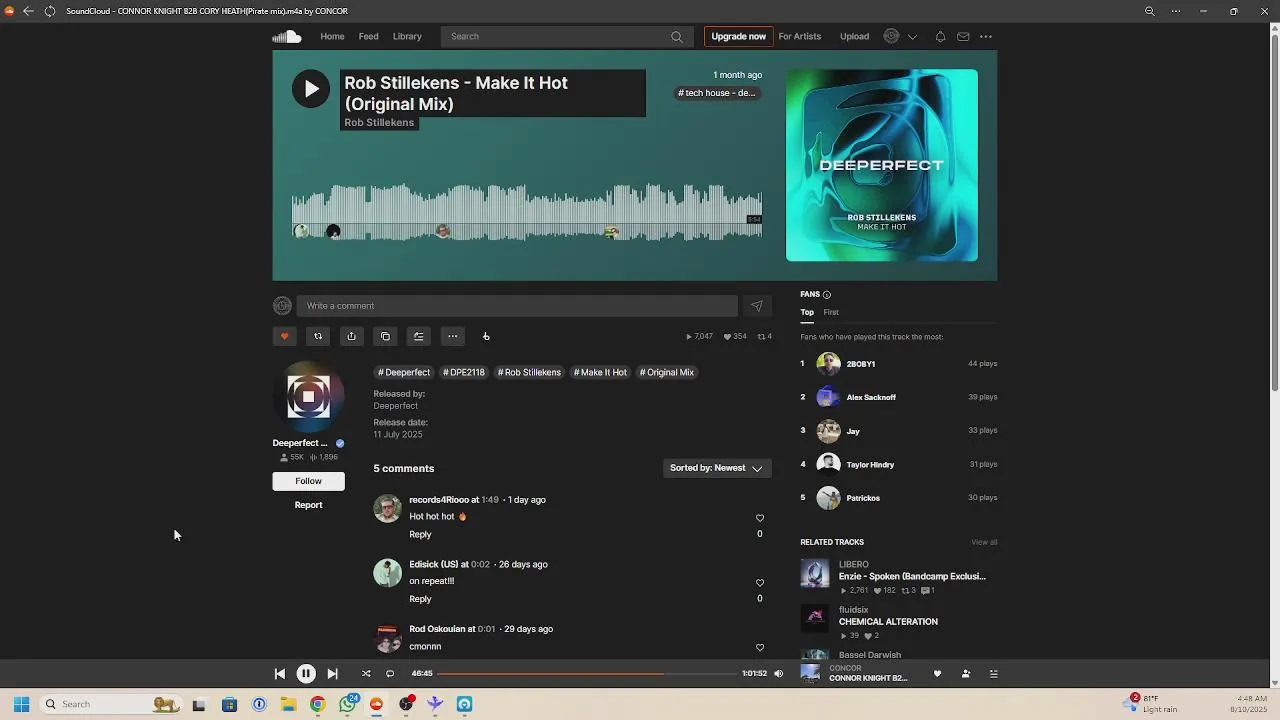Open the Deeperfect cover artwork
Image resolution: width=1280 pixels, height=720 pixels.
[x=882, y=165]
